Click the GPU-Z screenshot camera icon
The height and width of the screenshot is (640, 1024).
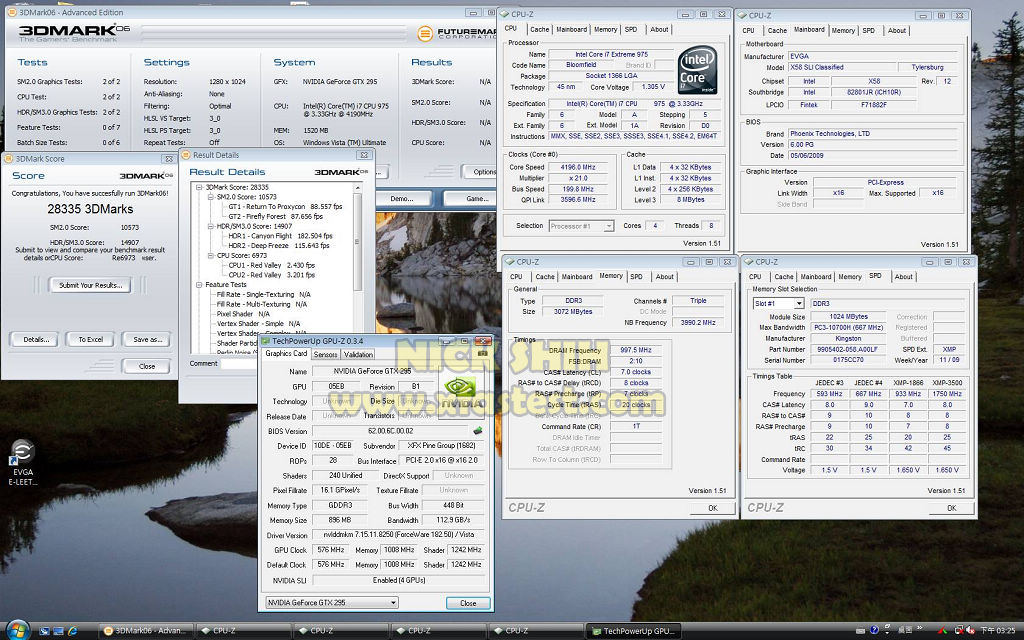[x=483, y=352]
